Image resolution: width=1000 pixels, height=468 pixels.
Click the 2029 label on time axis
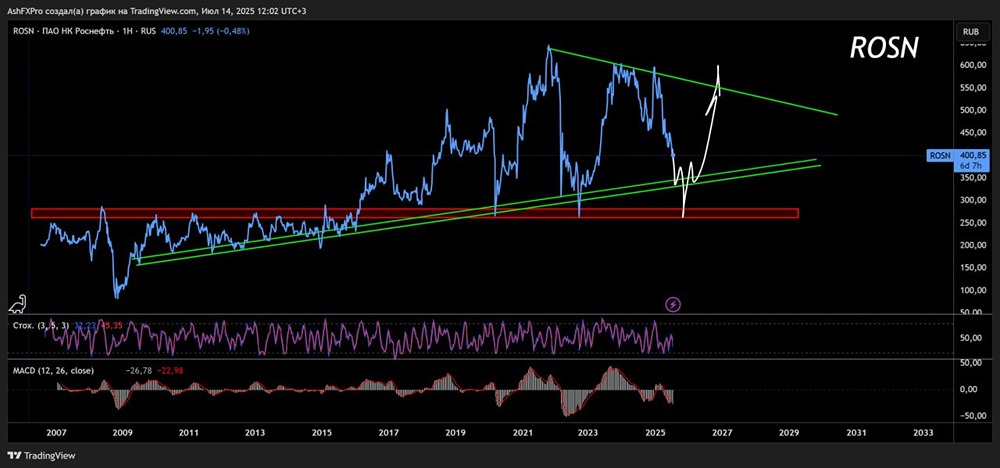click(788, 433)
